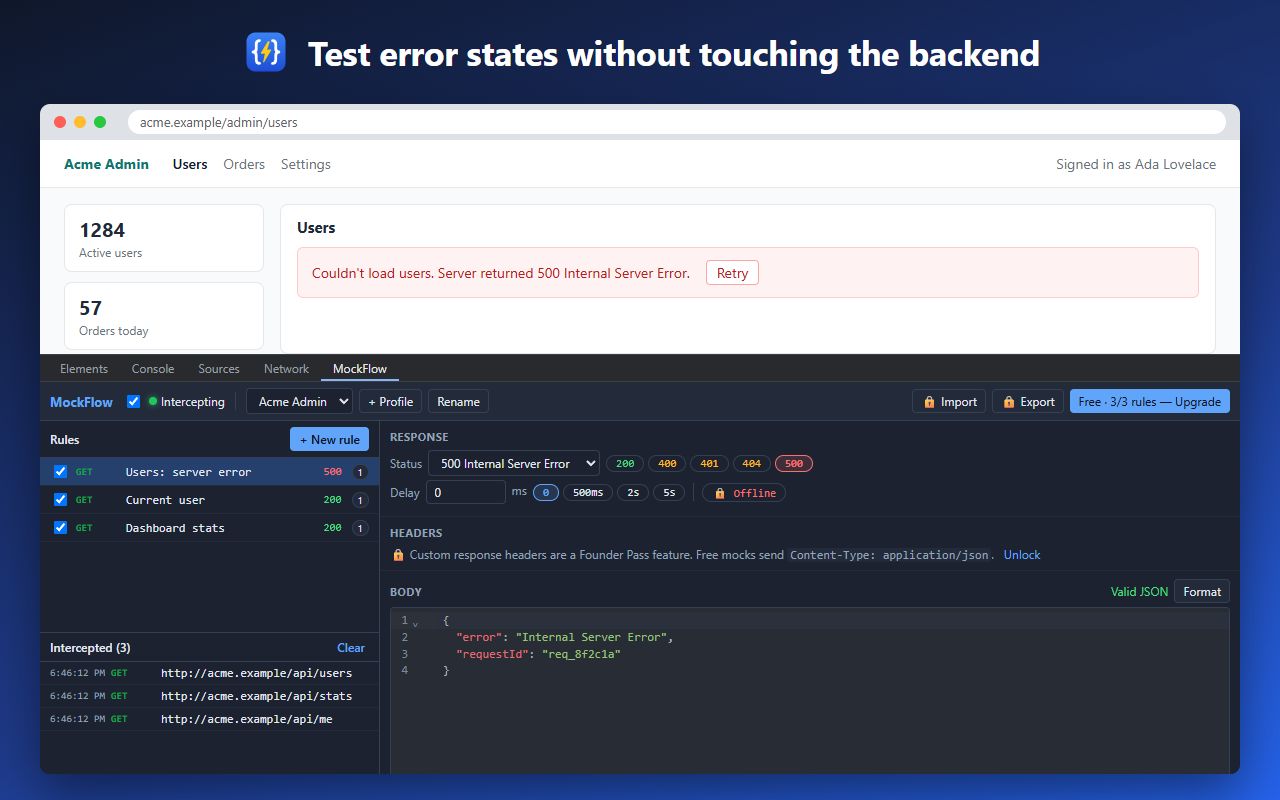
Task: Set delay with the 2s preset chip
Action: coord(633,493)
